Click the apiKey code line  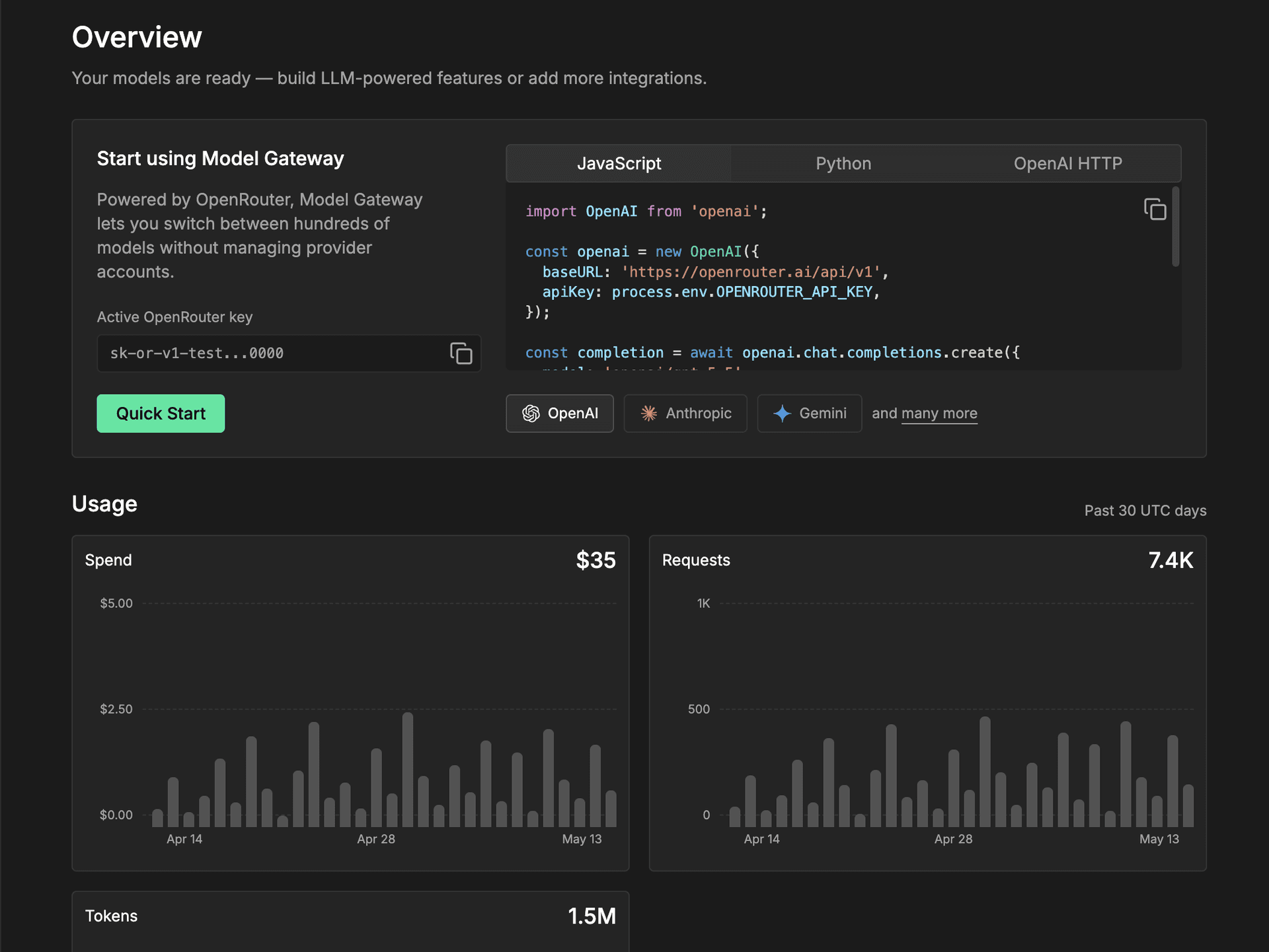(711, 292)
